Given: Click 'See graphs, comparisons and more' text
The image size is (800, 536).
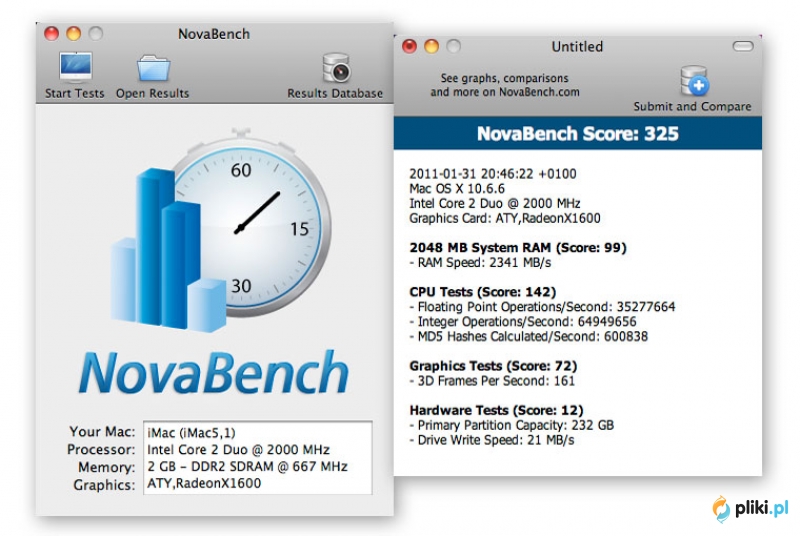Looking at the screenshot, I should (x=505, y=85).
